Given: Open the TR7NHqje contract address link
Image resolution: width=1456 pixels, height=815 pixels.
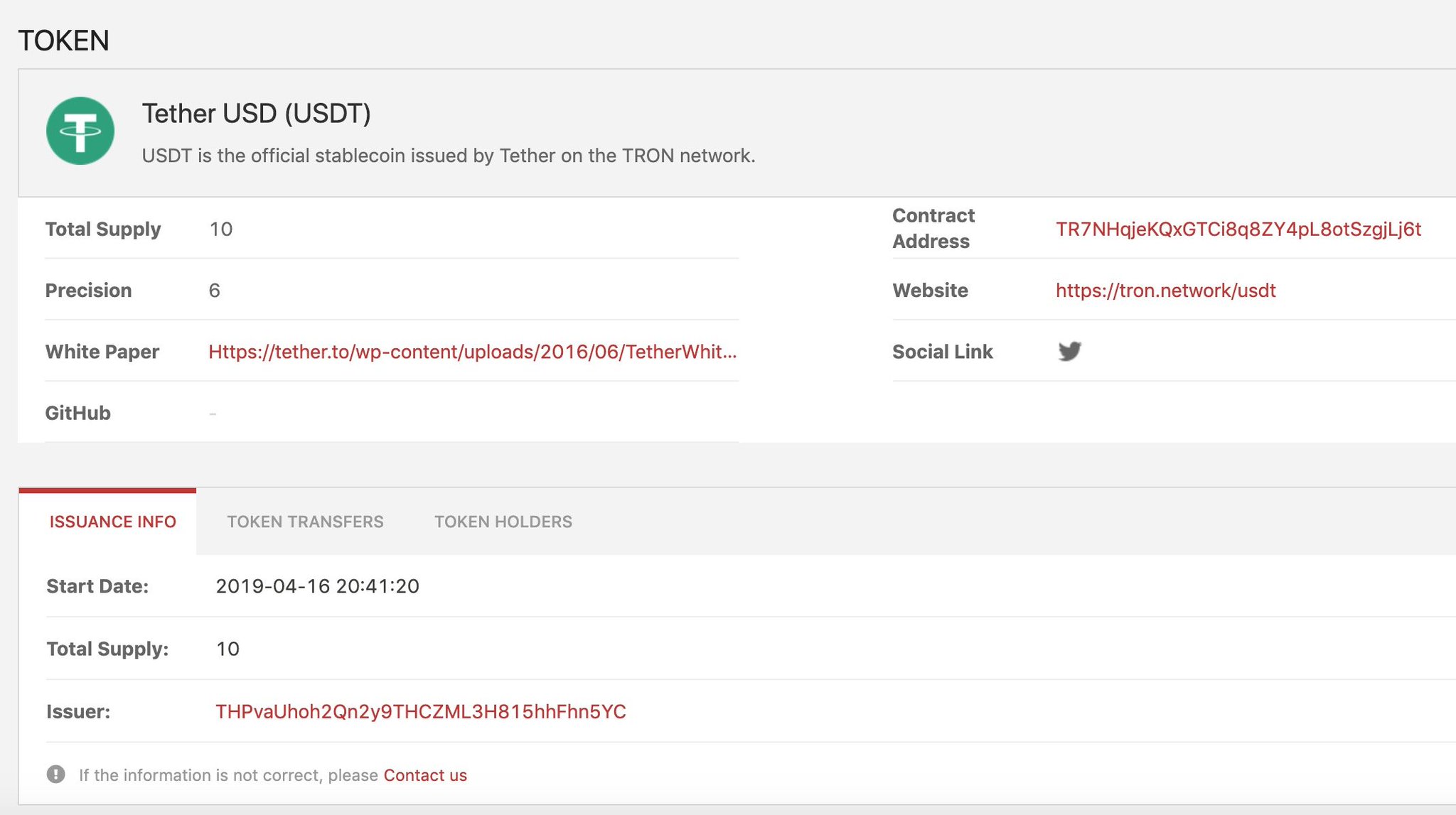Looking at the screenshot, I should [x=1238, y=229].
